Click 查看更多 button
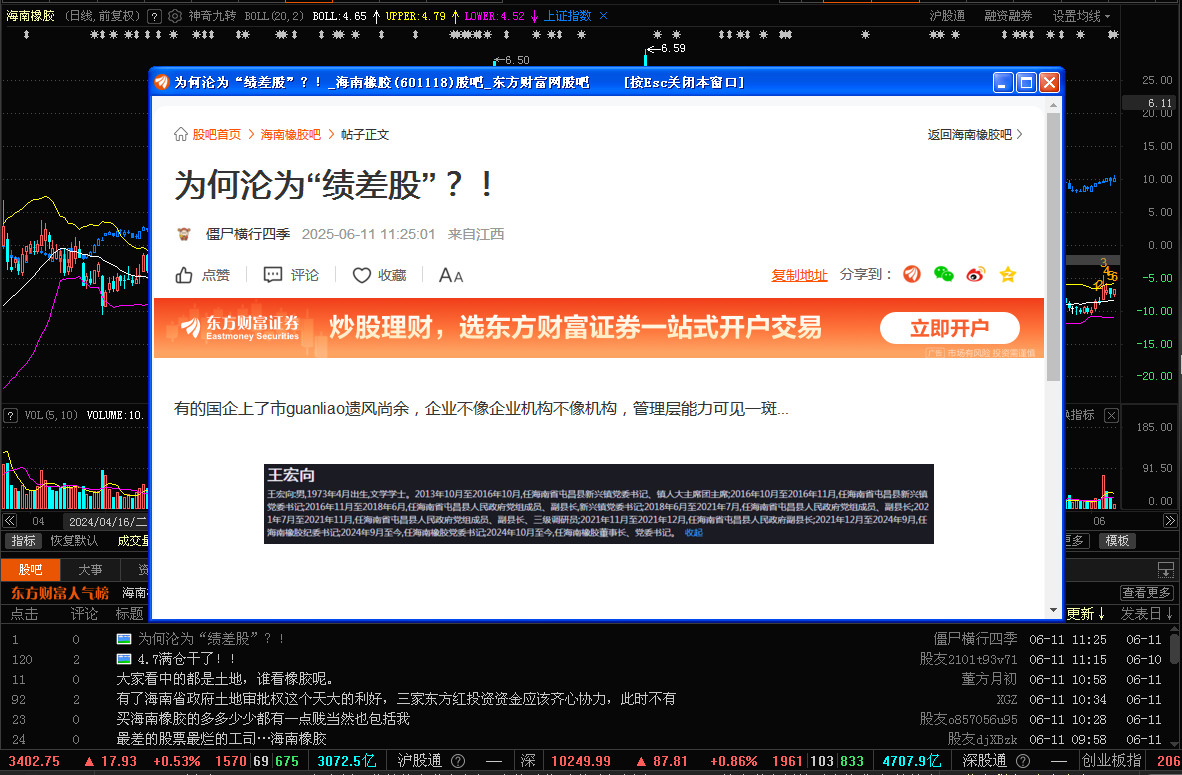 point(1147,593)
